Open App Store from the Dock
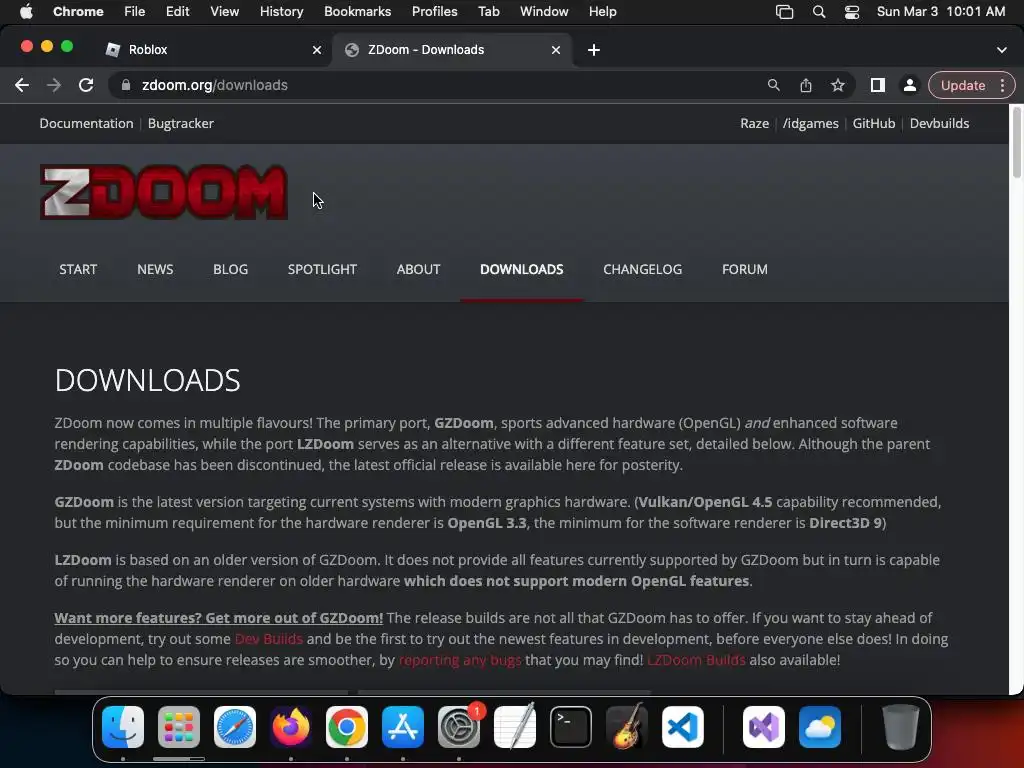Image resolution: width=1024 pixels, height=768 pixels. (403, 727)
